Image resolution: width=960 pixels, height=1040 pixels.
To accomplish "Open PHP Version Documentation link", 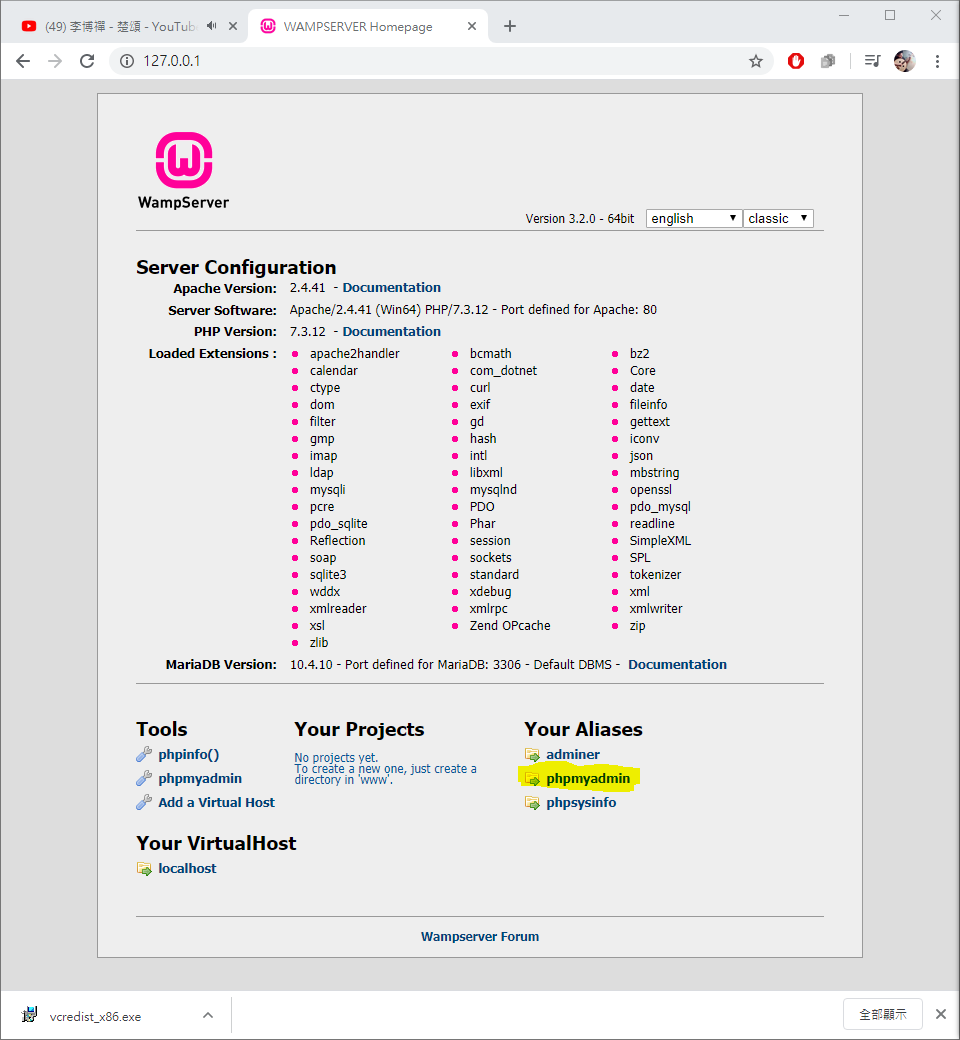I will click(391, 331).
